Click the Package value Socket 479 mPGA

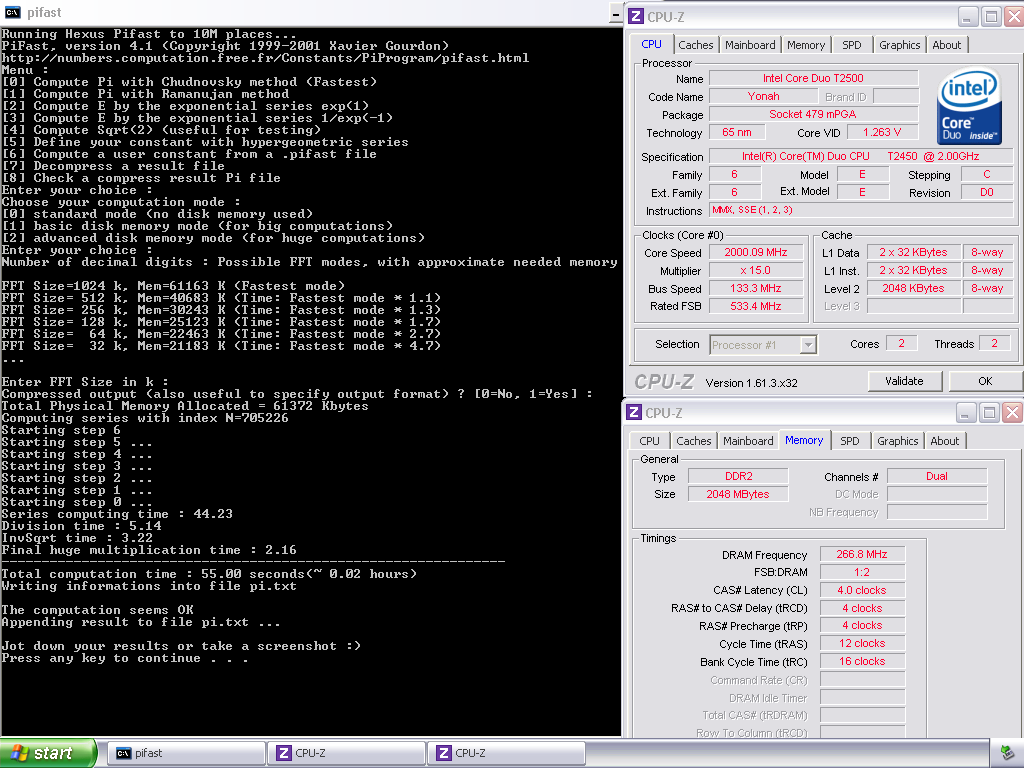[814, 114]
